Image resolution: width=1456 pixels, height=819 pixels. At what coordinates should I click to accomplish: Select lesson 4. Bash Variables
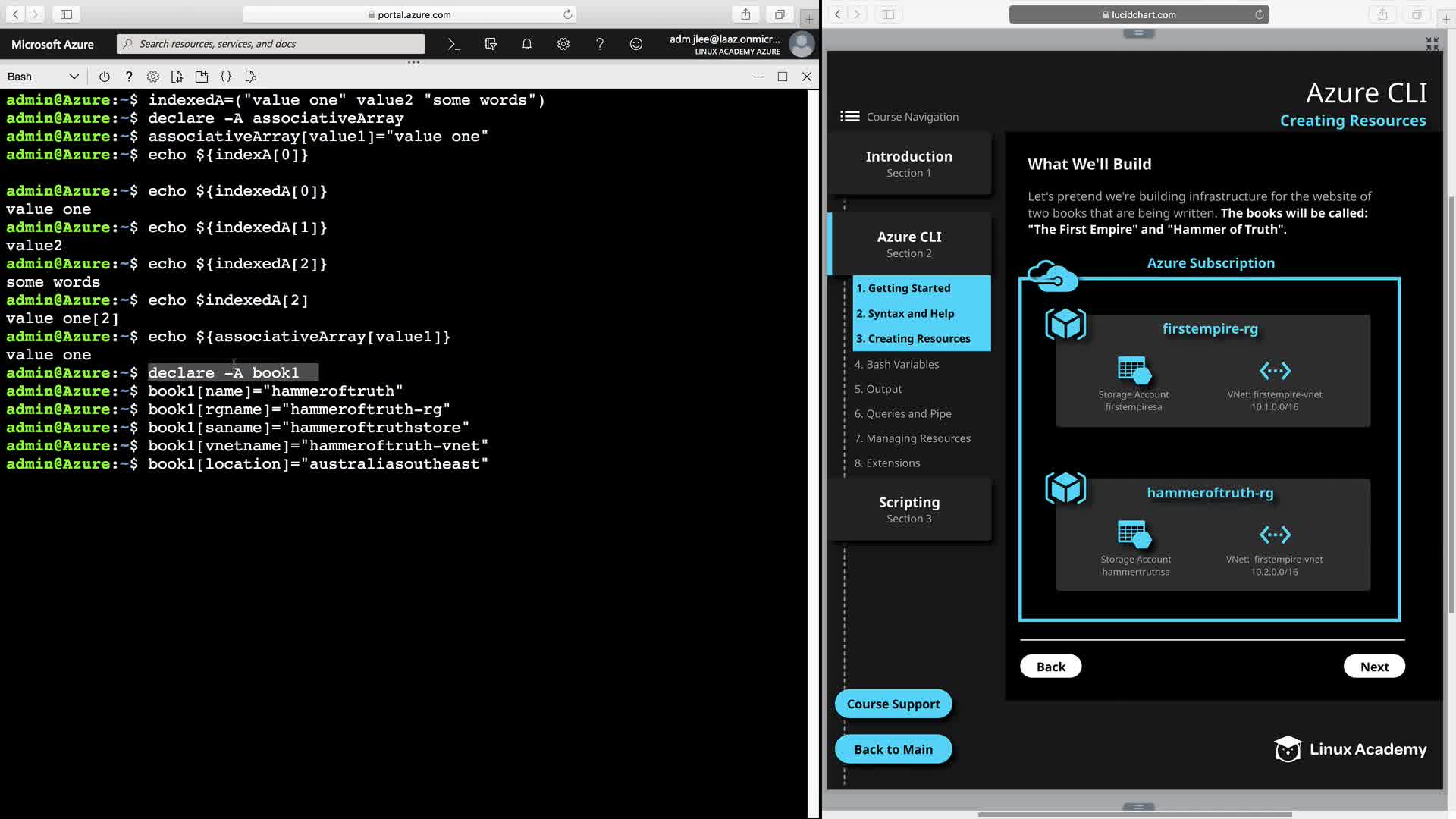tap(896, 364)
